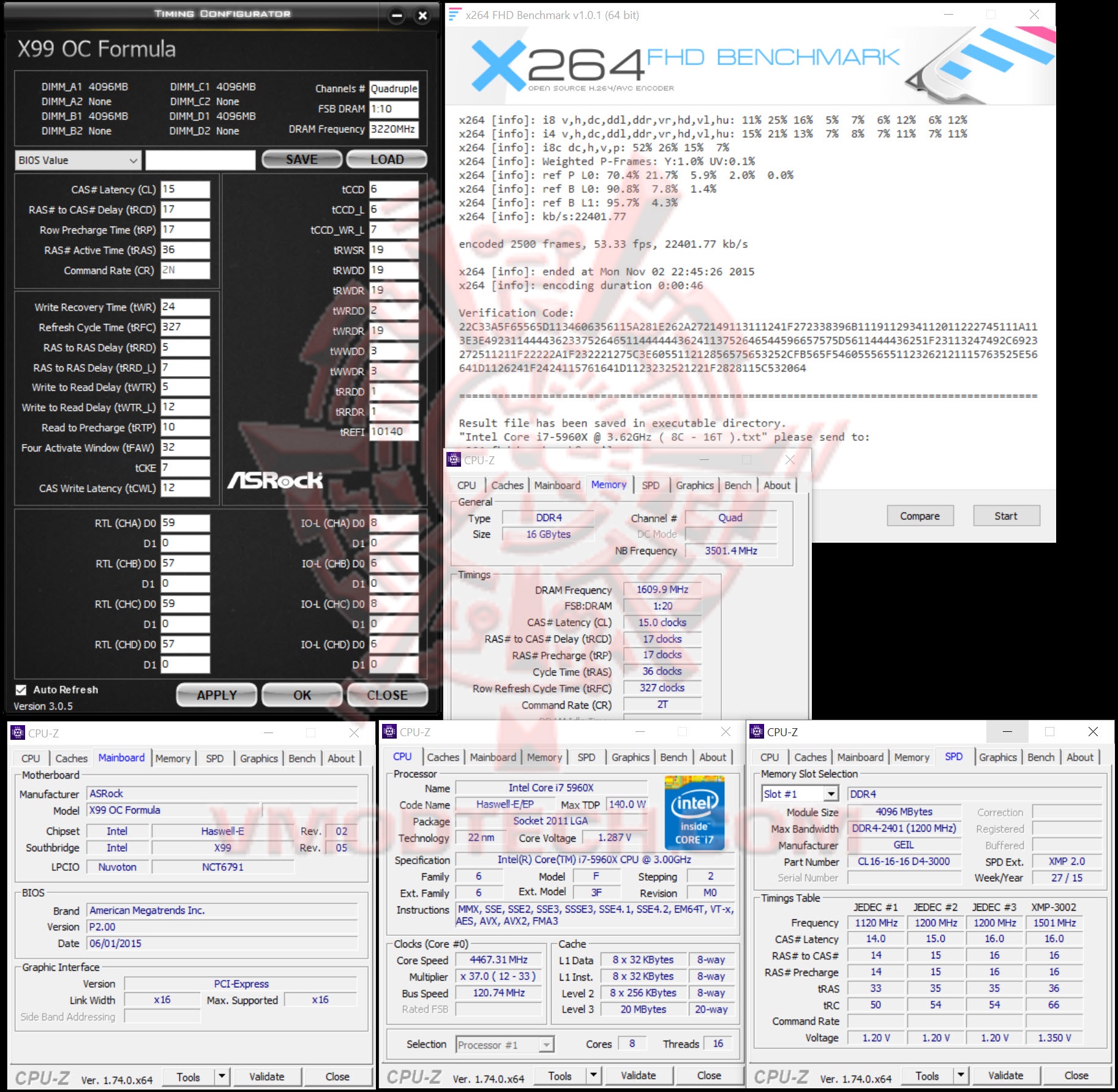This screenshot has height=1092, width=1118.
Task: Click the DRAM Frequency value '1609.9 MHz'
Action: 662,589
